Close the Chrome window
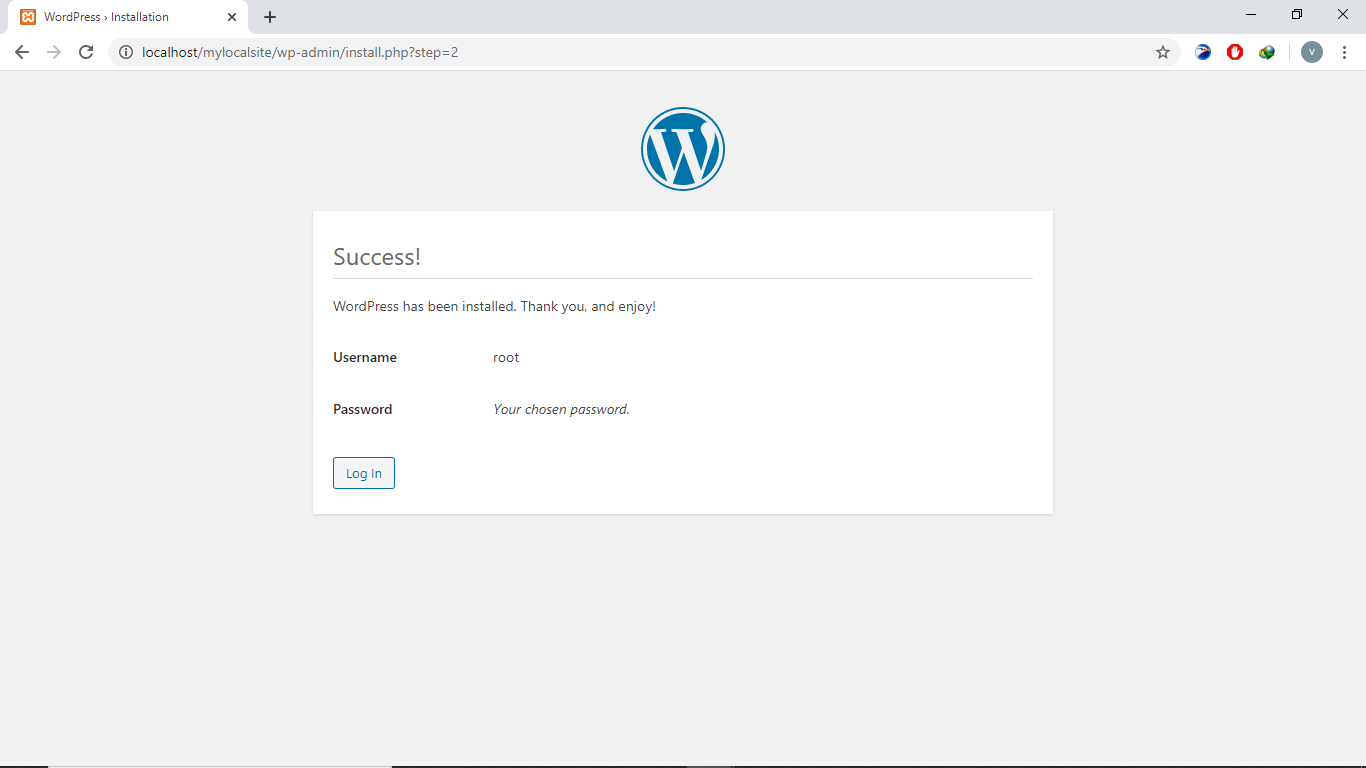 (x=1343, y=15)
